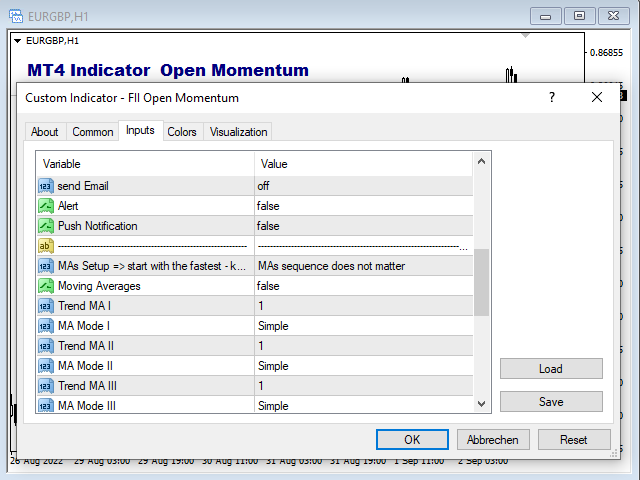Open the EURGBP,H1 chart dropdown triangle
This screenshot has height=480, width=640.
[x=17, y=41]
